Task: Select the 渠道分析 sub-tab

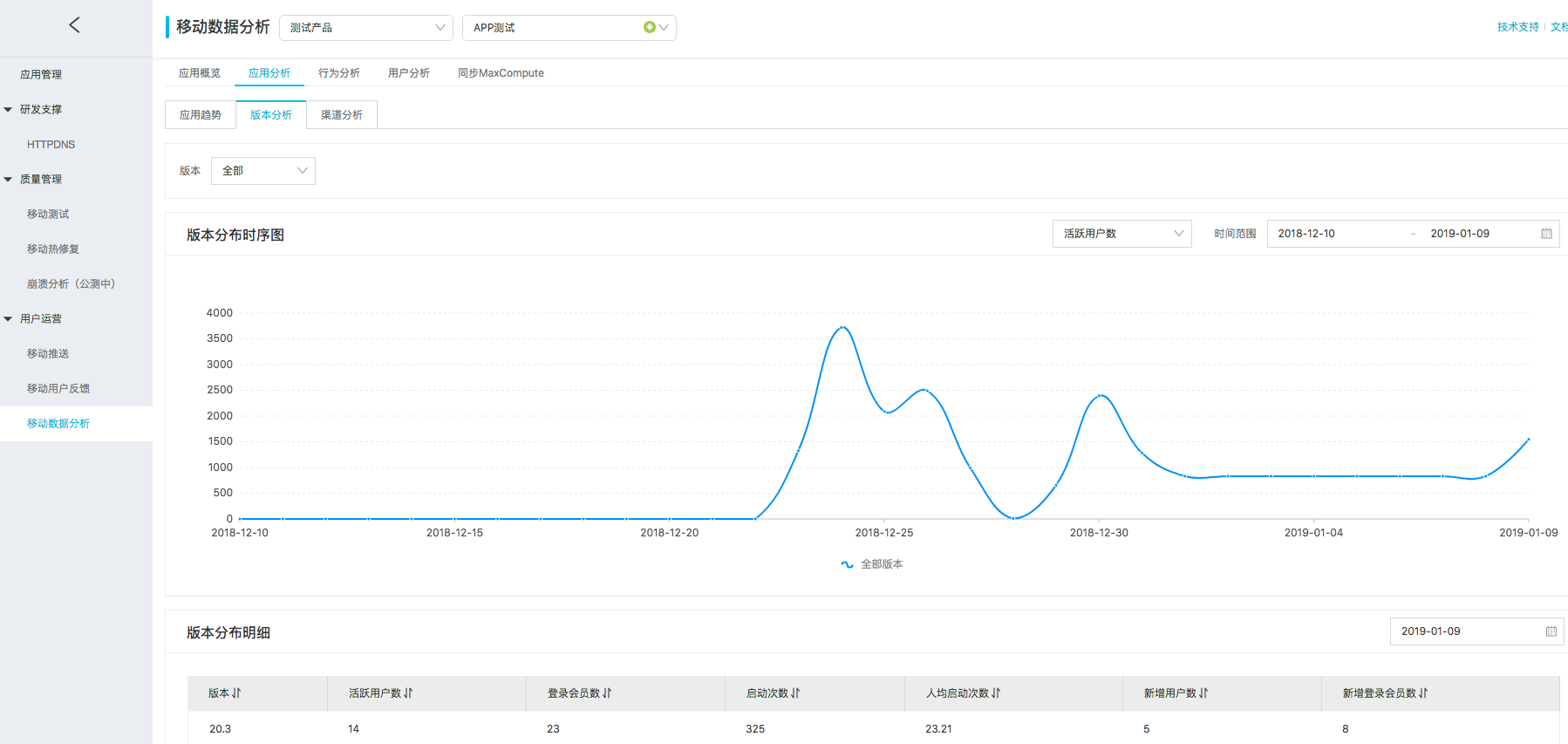Action: pos(342,115)
